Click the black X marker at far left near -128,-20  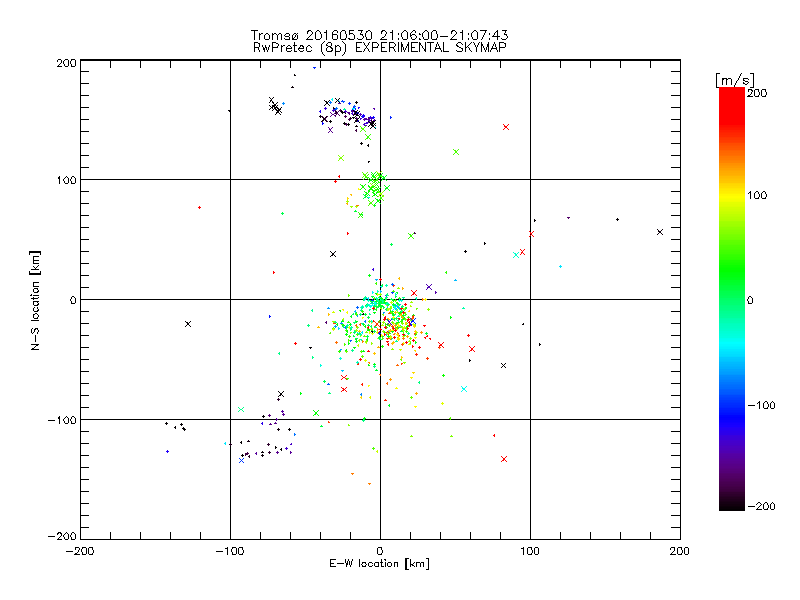(x=188, y=324)
